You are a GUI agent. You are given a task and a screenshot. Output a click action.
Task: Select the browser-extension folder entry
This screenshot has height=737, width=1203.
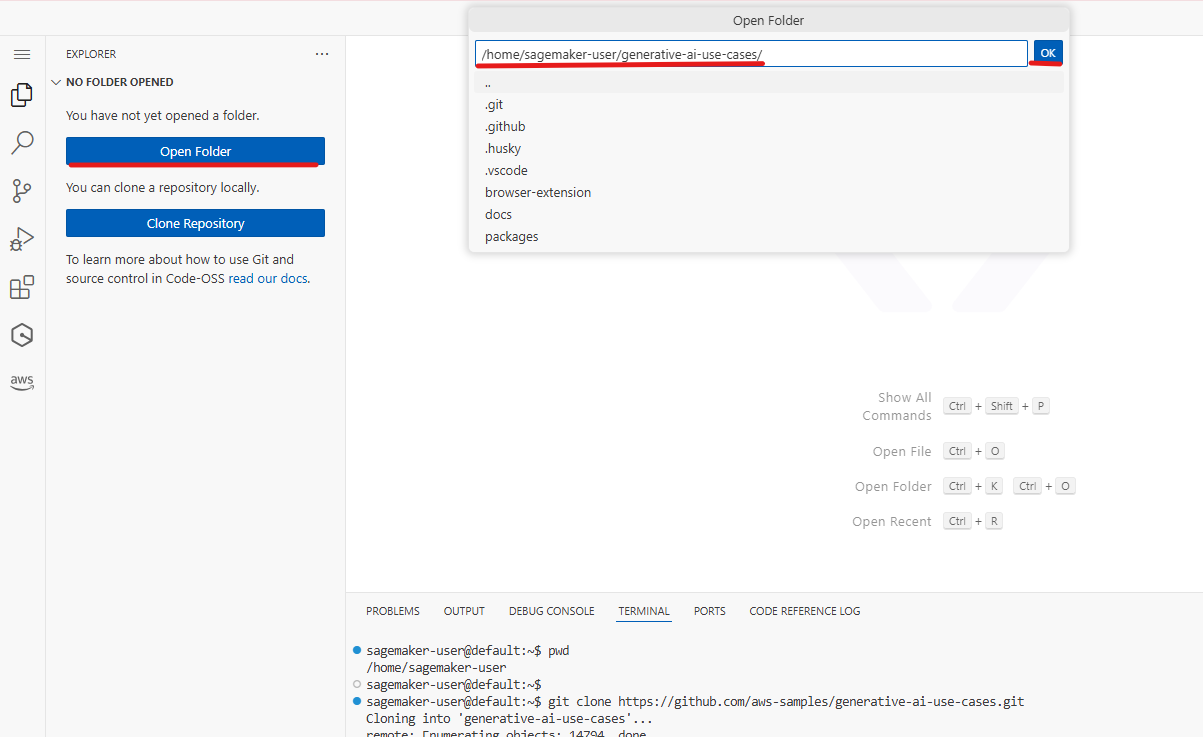coord(769,192)
